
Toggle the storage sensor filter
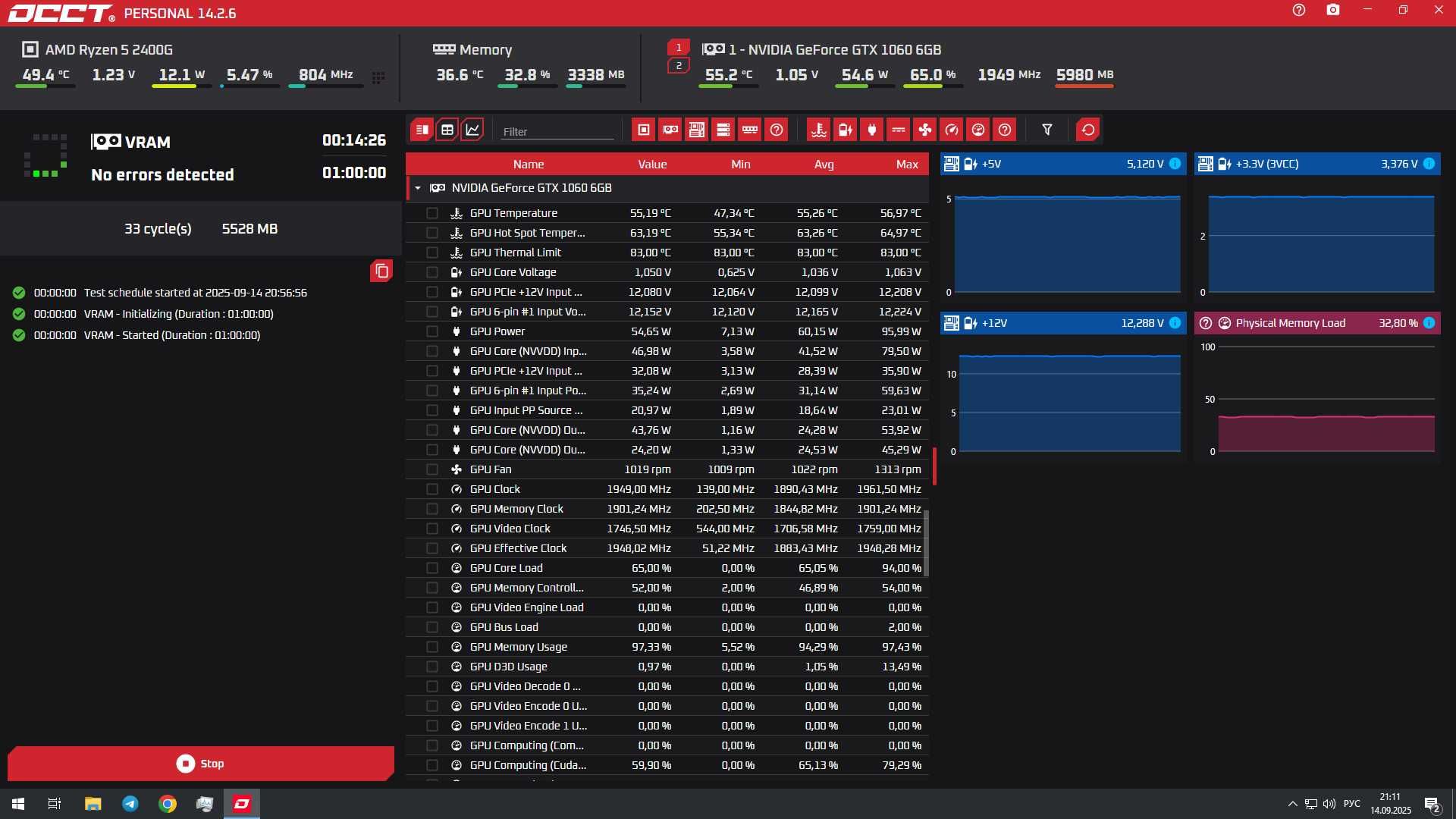[723, 130]
